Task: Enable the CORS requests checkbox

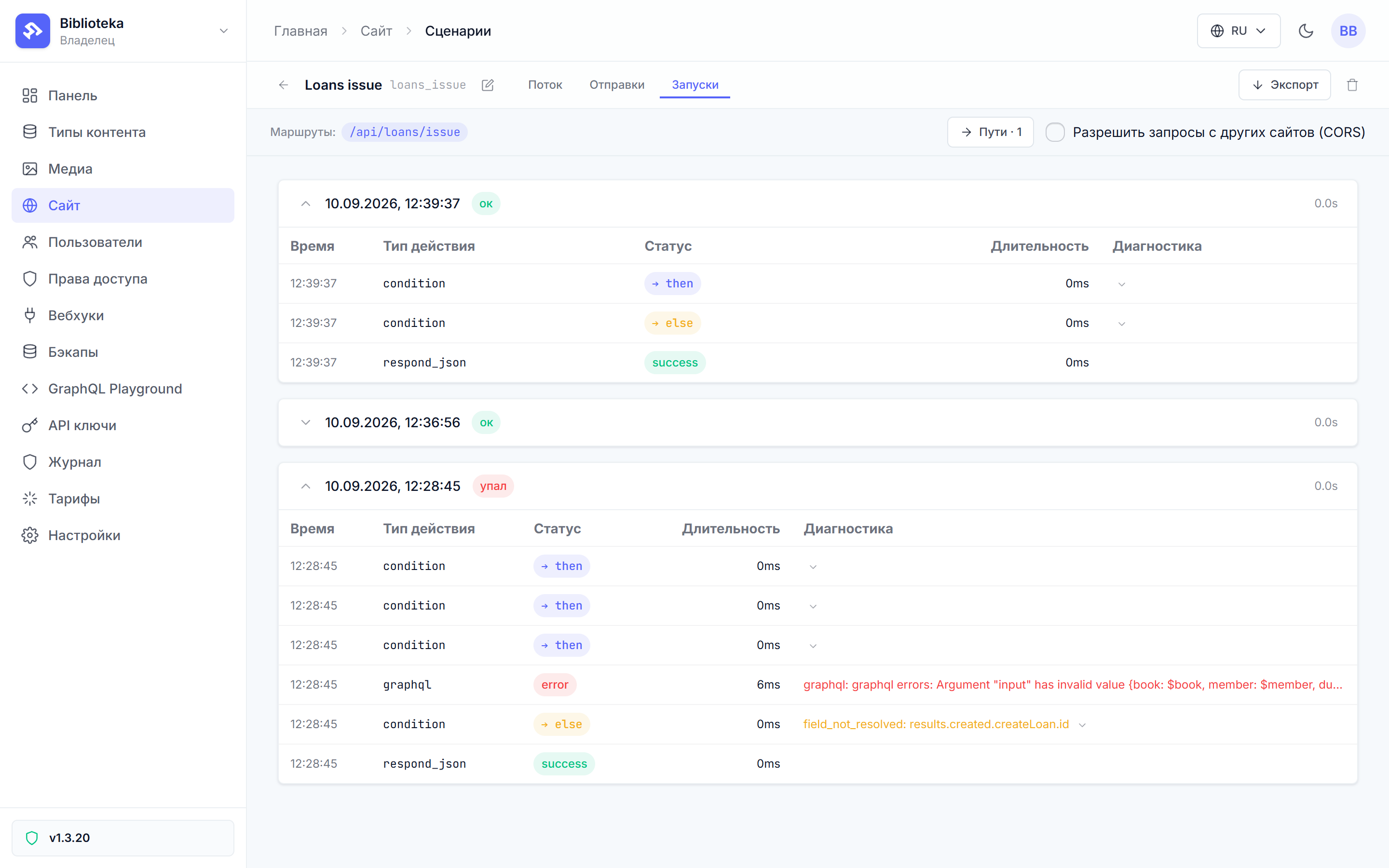Action: tap(1055, 132)
